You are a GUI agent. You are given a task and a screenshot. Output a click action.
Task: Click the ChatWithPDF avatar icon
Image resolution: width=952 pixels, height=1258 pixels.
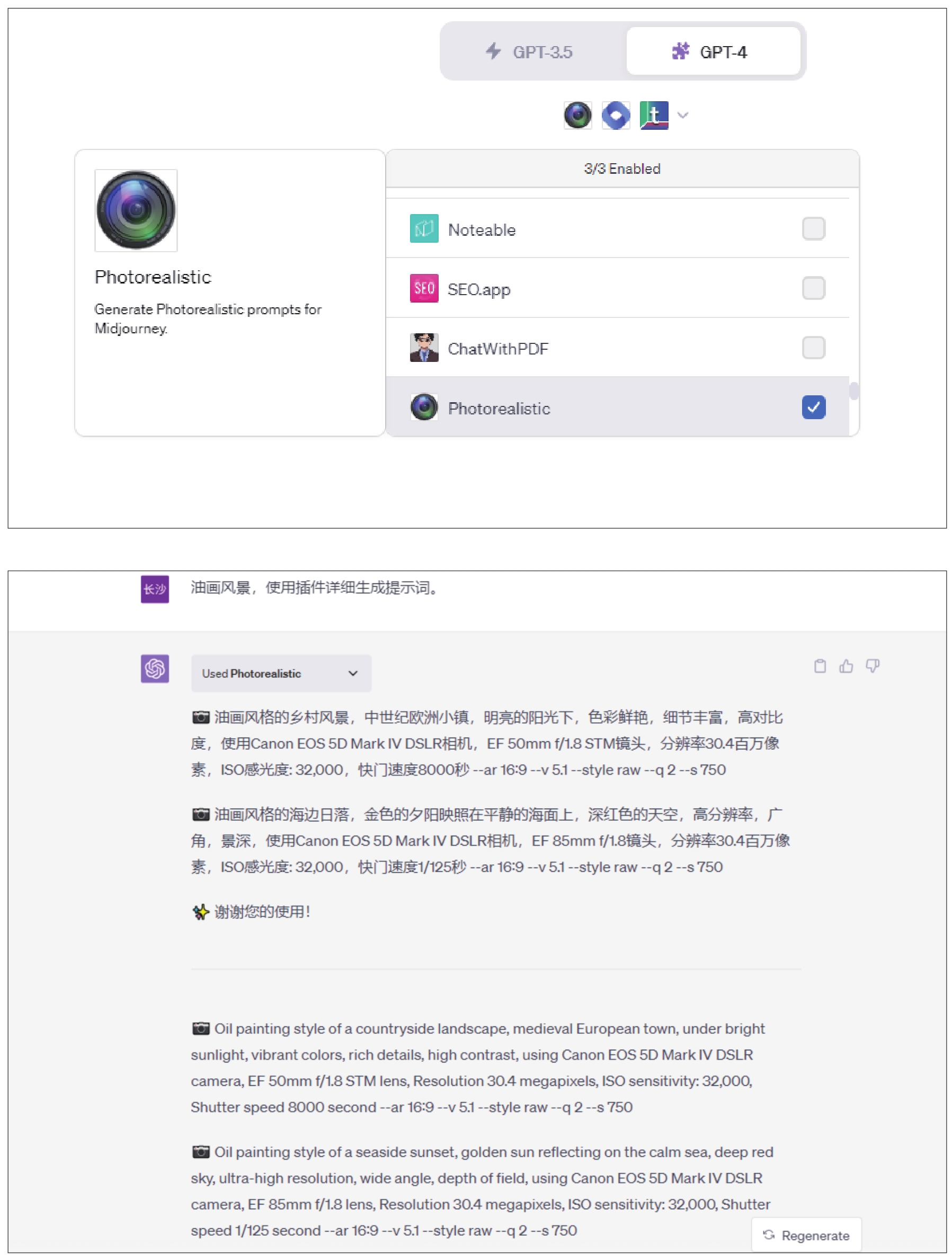(x=424, y=348)
